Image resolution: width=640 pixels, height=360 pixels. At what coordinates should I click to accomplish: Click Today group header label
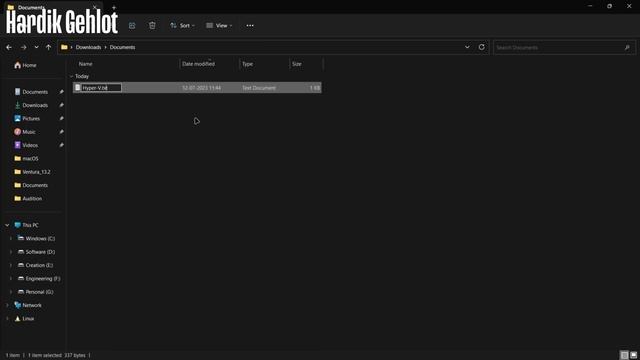click(x=82, y=76)
